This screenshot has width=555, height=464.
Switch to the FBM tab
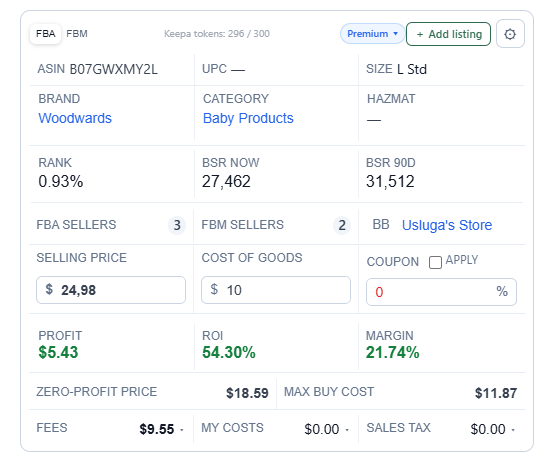click(77, 34)
